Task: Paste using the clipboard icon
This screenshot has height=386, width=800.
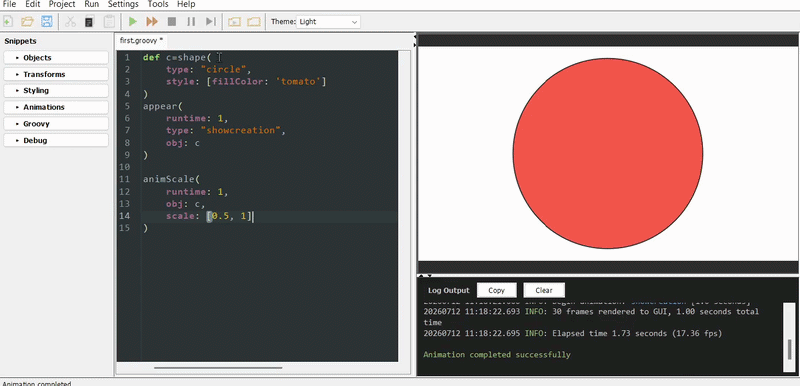Action: tap(109, 21)
